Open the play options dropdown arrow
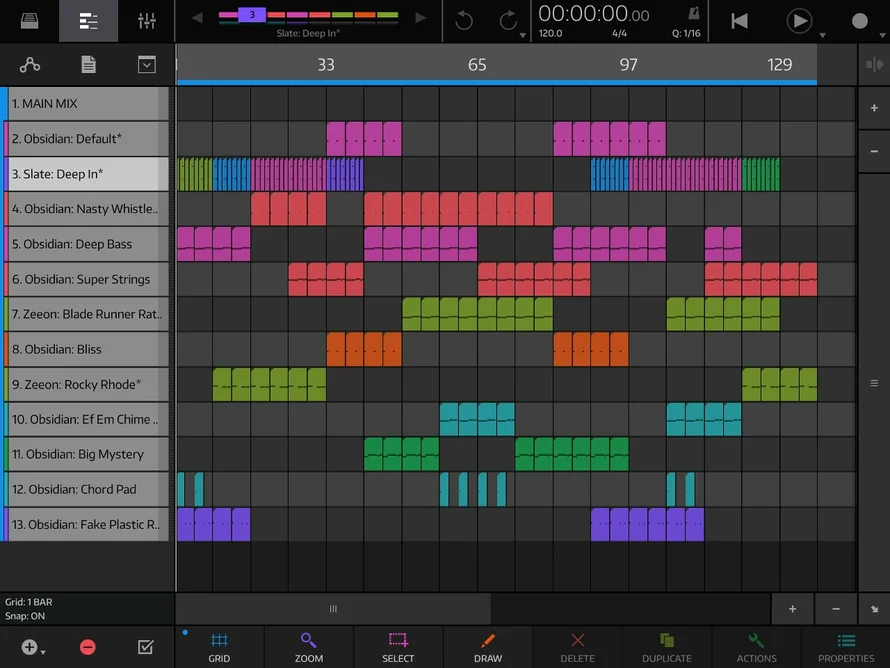The image size is (890, 668). [822, 36]
